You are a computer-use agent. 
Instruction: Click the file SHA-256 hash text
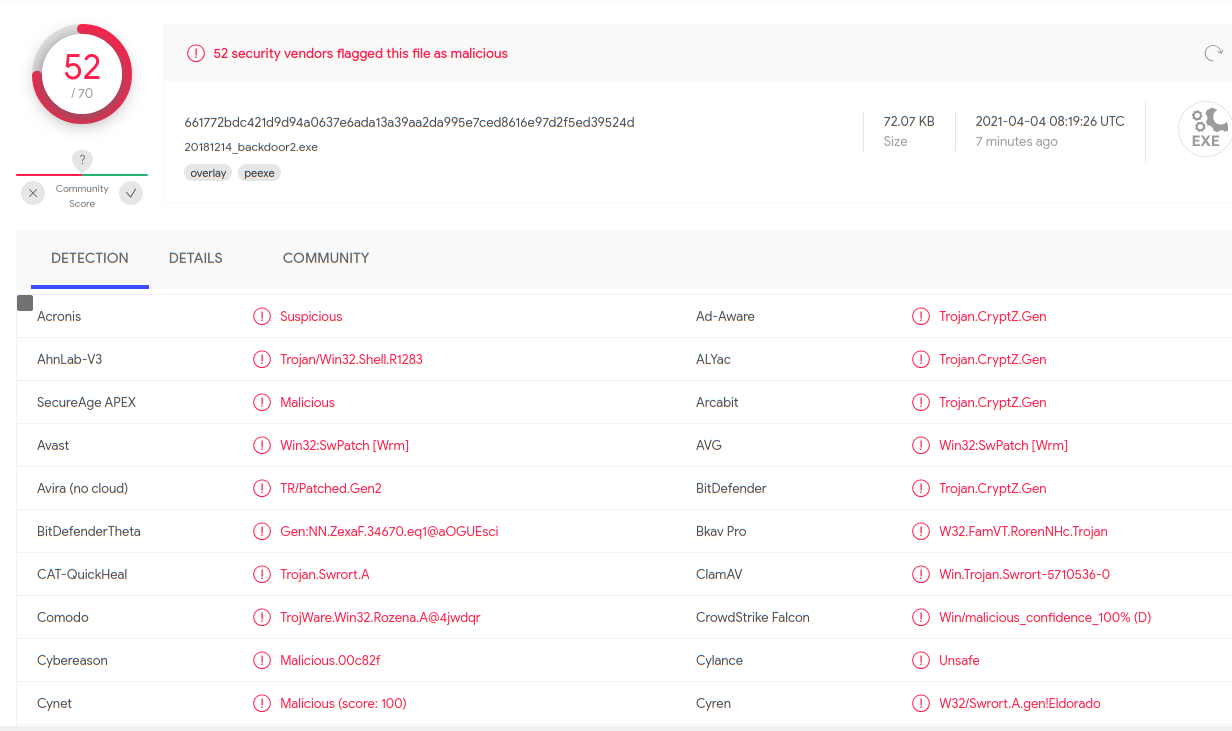point(409,123)
